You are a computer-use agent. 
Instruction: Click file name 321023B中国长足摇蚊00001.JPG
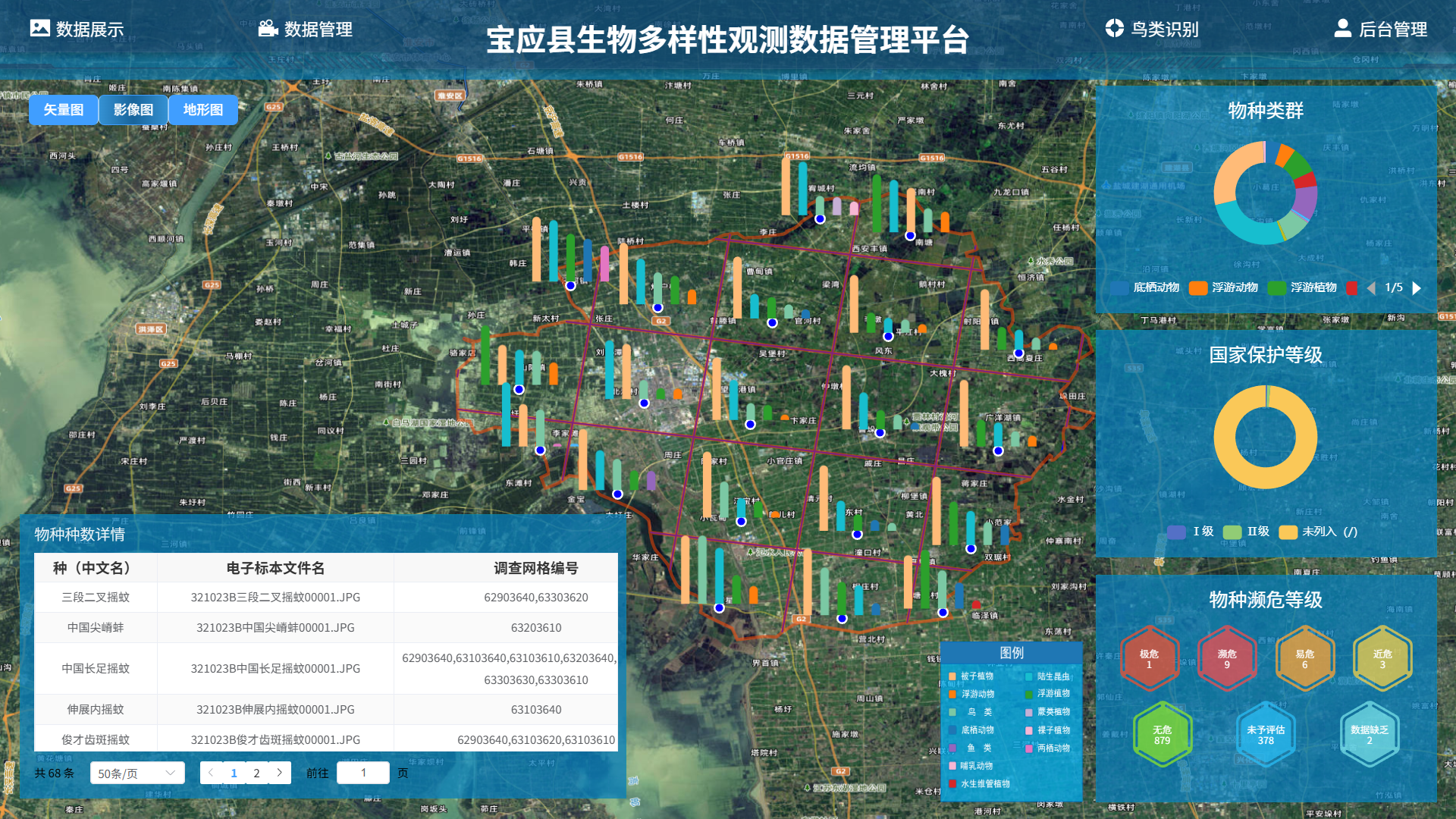275,669
